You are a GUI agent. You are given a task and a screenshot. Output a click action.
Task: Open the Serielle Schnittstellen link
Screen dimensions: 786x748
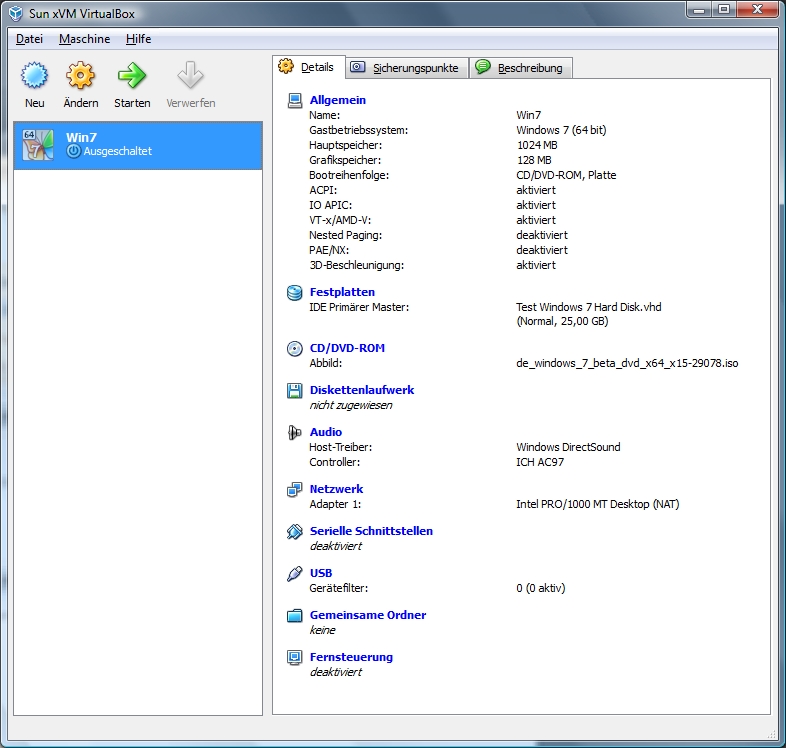coord(371,531)
